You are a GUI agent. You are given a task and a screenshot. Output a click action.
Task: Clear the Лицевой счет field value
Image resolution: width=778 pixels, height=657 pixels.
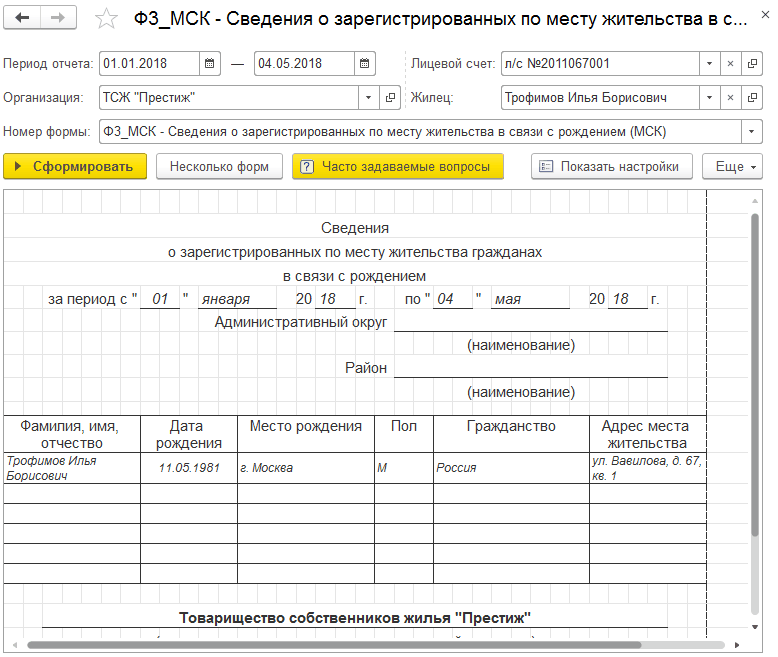730,64
